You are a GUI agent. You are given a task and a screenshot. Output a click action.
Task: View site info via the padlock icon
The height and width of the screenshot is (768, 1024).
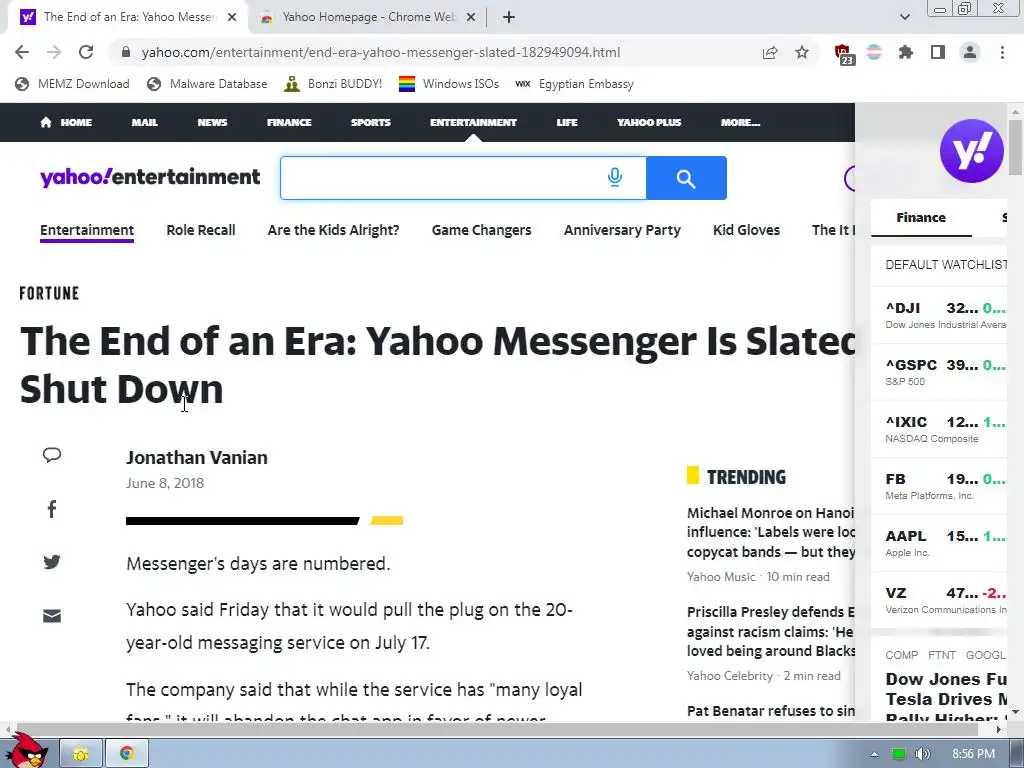tap(126, 52)
